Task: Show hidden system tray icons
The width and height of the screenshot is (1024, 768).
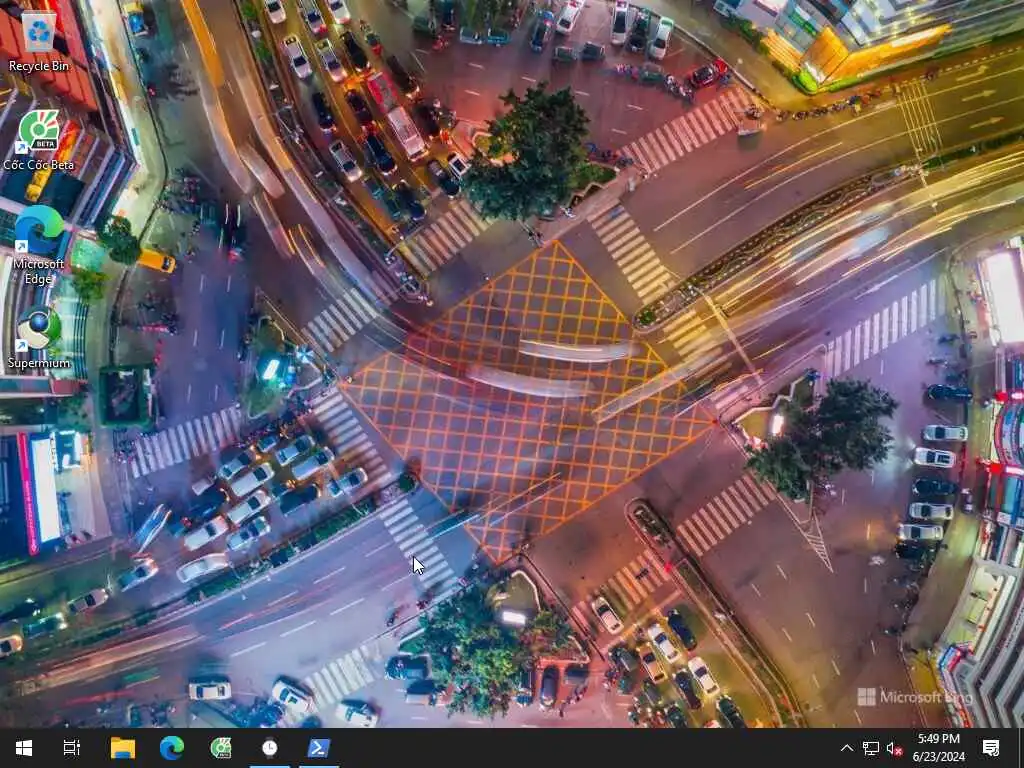Action: tap(846, 748)
